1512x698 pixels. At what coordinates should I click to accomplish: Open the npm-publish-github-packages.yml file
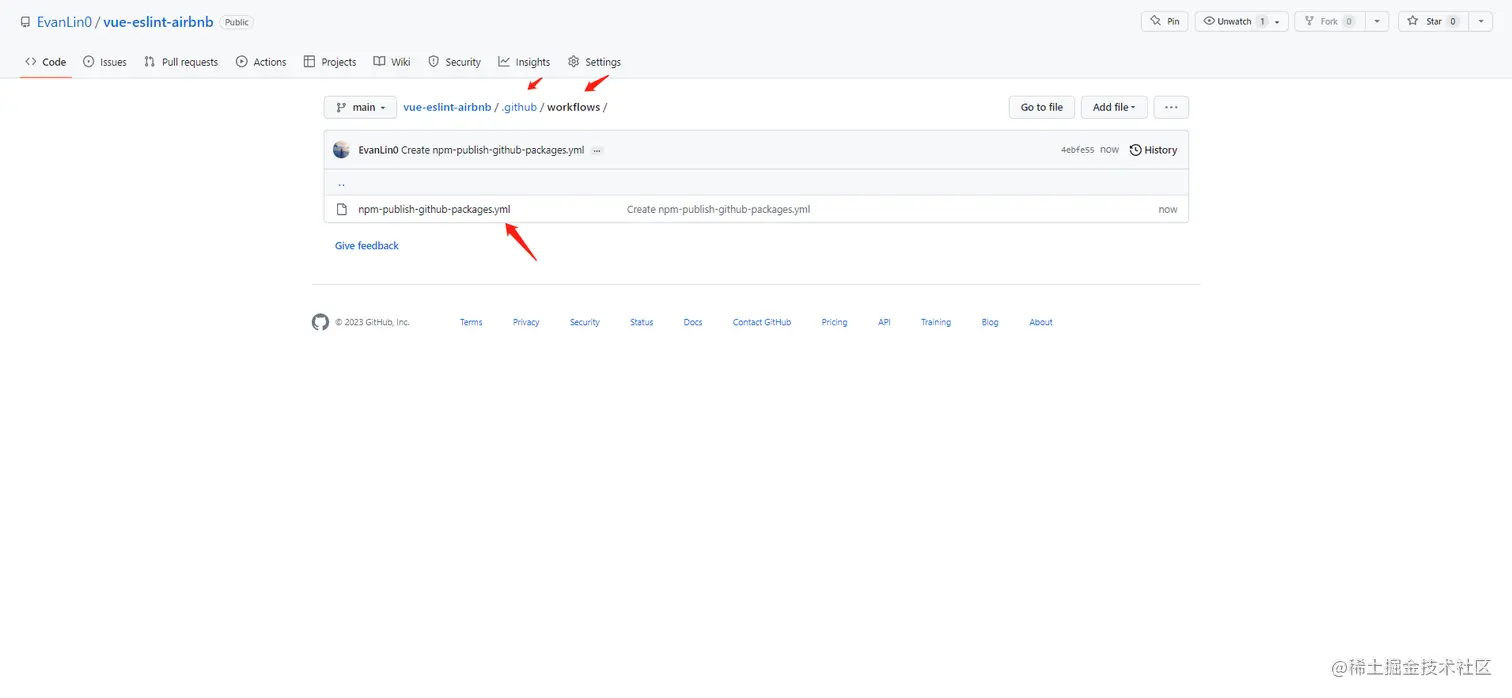434,209
